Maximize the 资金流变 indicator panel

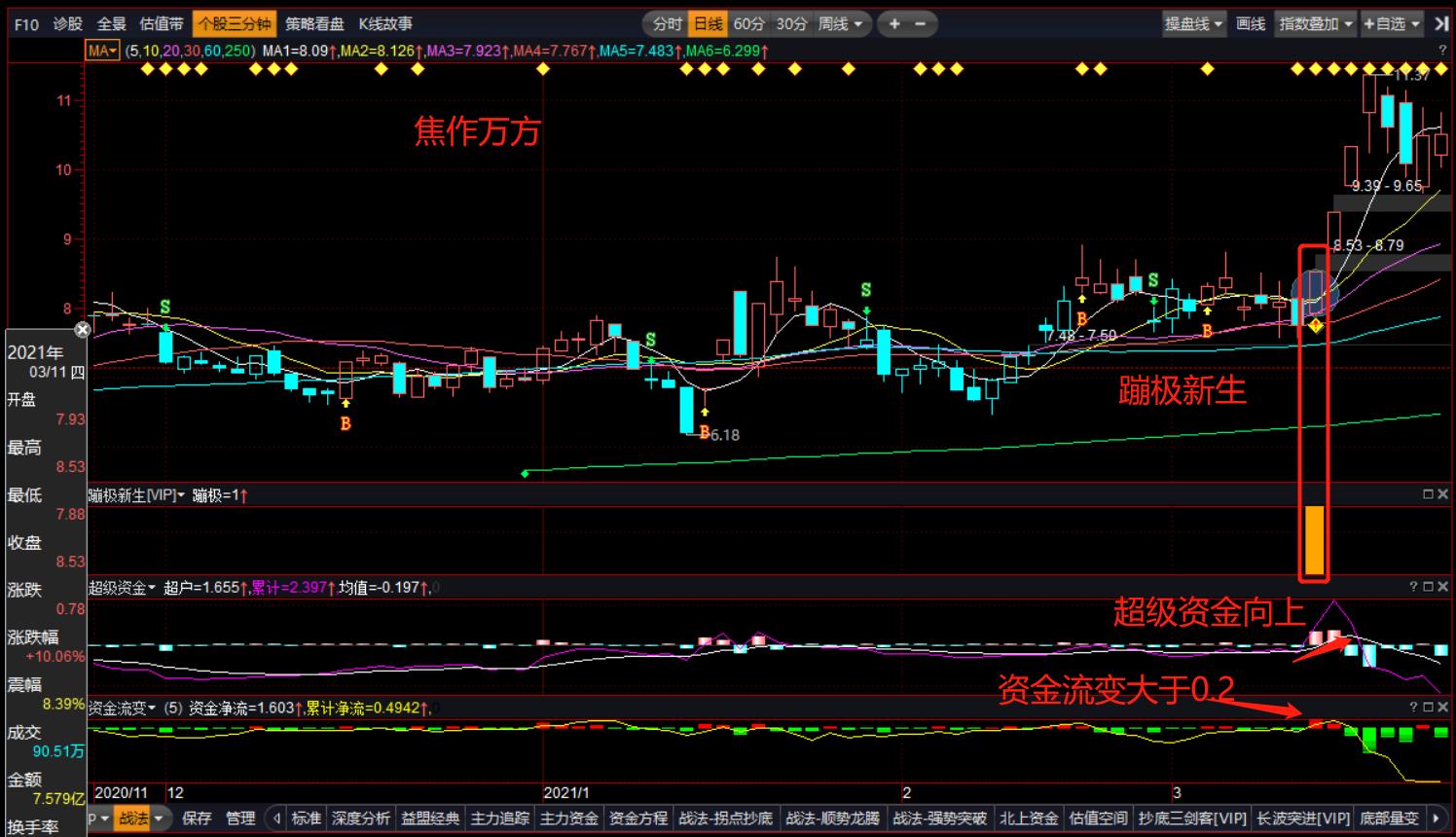(x=1428, y=708)
